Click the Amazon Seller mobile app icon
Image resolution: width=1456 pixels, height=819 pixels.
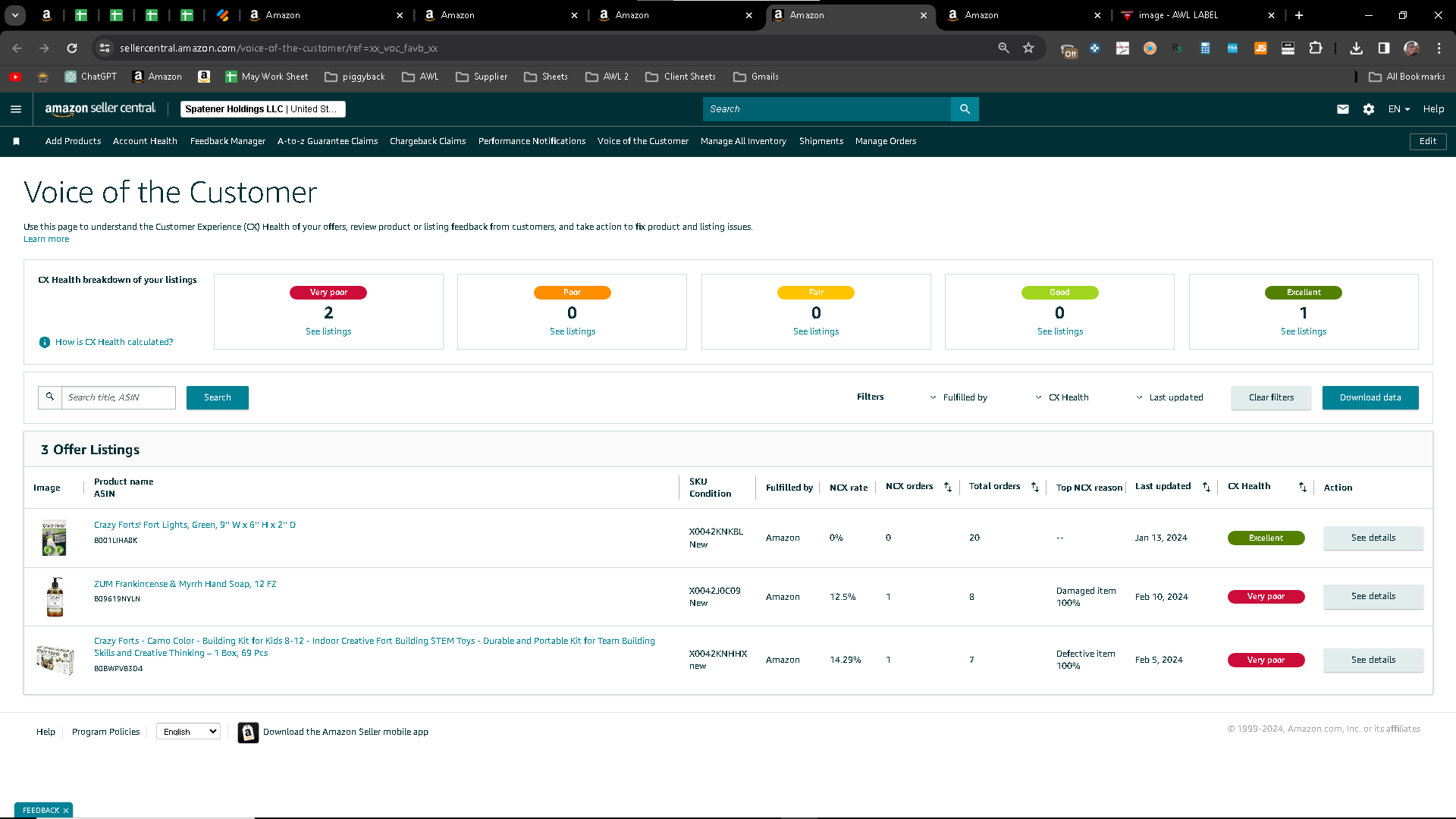coord(248,732)
